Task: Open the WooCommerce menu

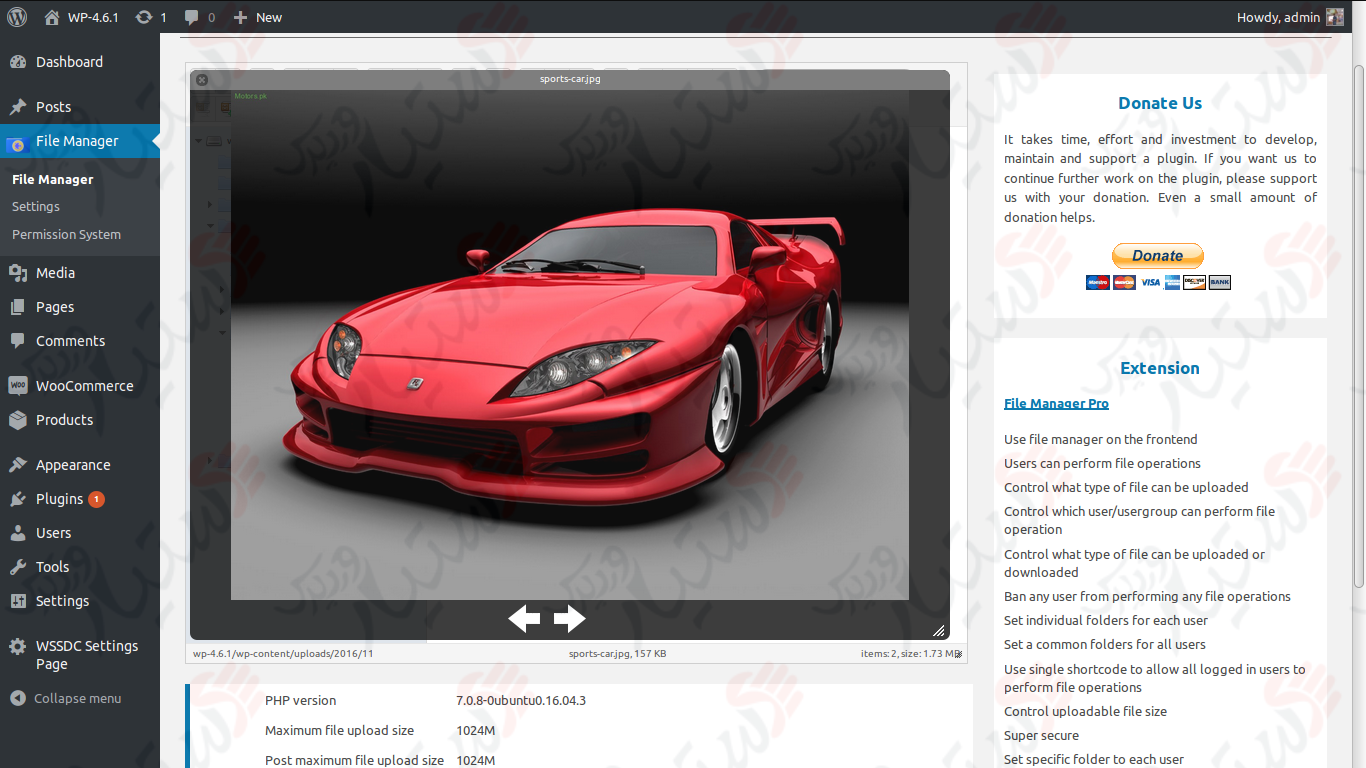Action: [x=84, y=386]
